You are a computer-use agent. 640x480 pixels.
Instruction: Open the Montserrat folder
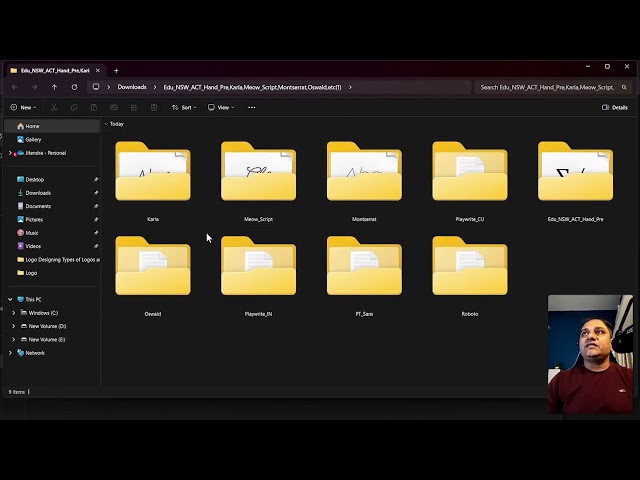click(x=364, y=171)
